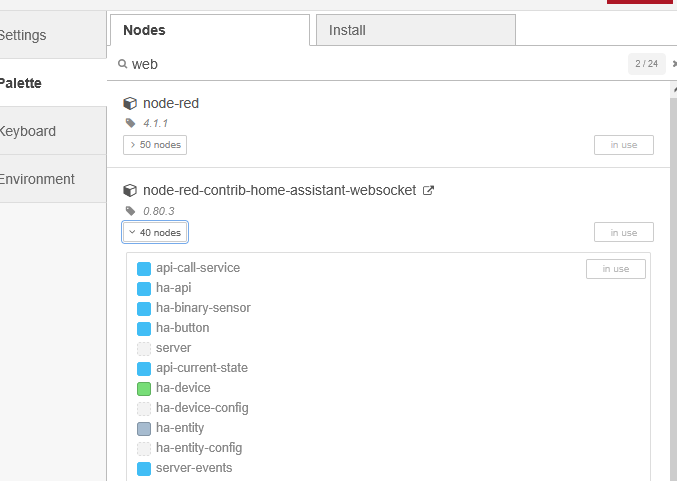
Task: Open the Keyboard settings section
Action: coord(30,131)
